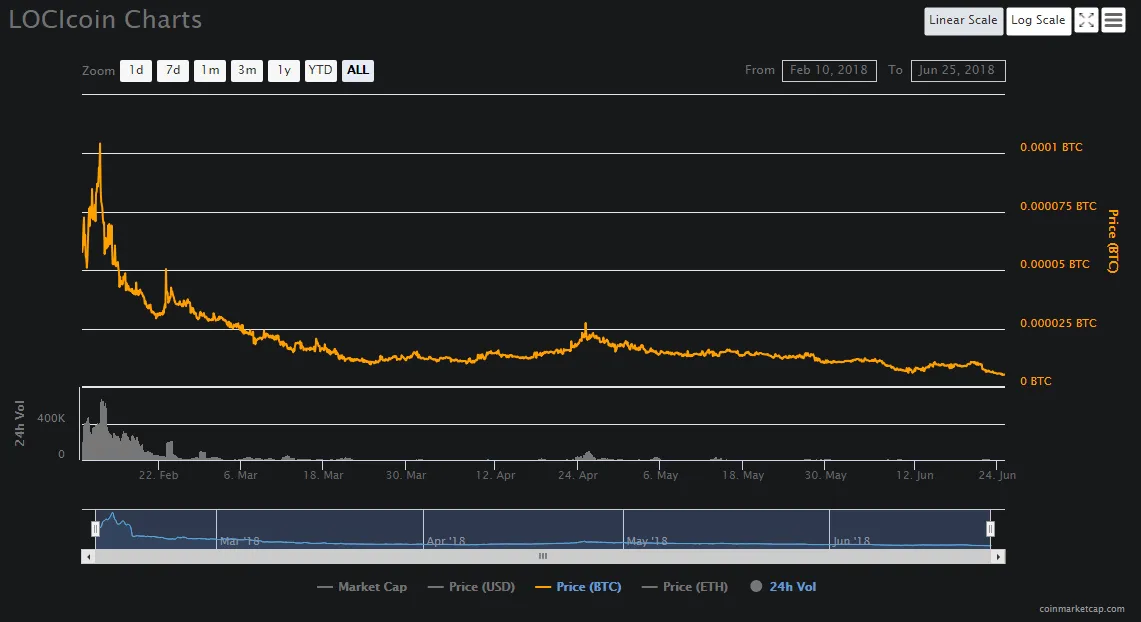Edit the From date field
Viewport: 1141px width, 622px height.
[829, 71]
